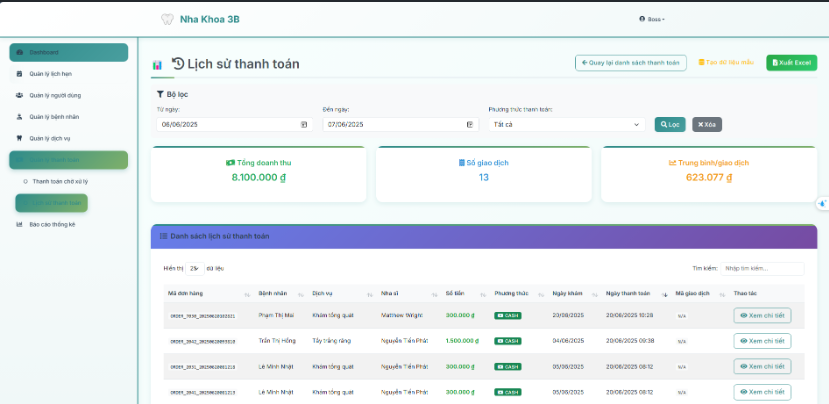Go to Dashboard in the sidebar
Image resolution: width=829 pixels, height=404 pixels.
pos(68,52)
